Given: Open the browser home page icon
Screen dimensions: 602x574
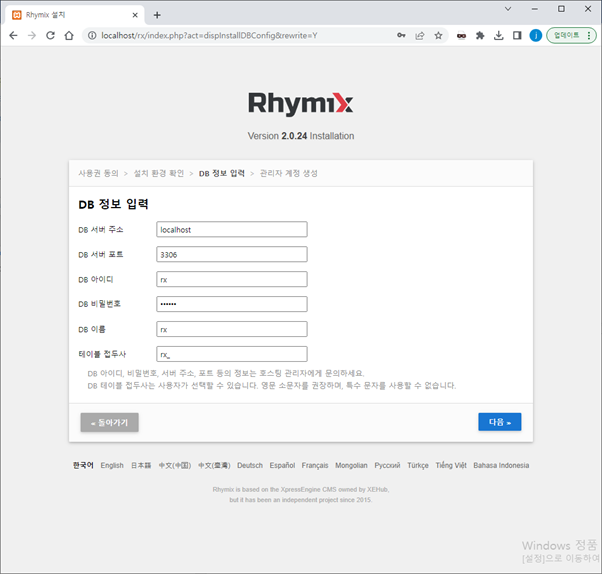Looking at the screenshot, I should point(69,36).
